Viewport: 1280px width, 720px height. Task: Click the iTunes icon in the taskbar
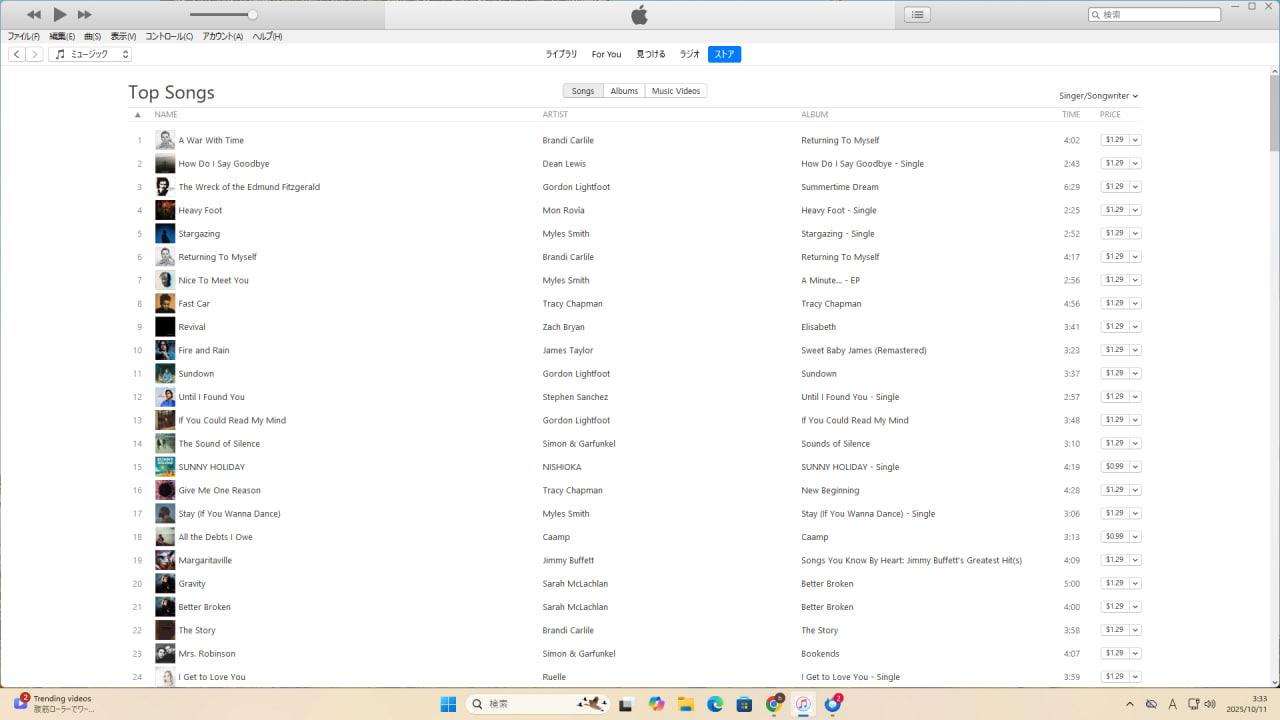coord(803,704)
